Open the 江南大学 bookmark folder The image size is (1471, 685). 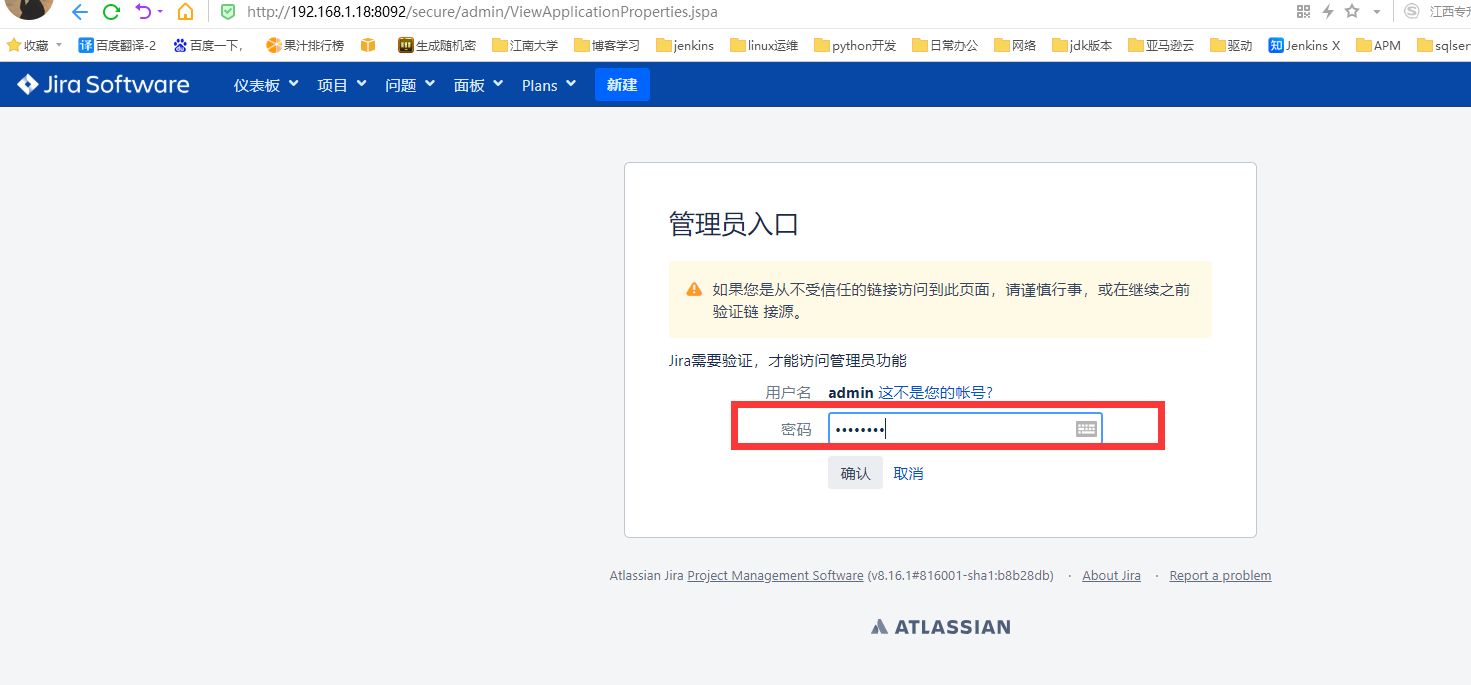(x=525, y=45)
